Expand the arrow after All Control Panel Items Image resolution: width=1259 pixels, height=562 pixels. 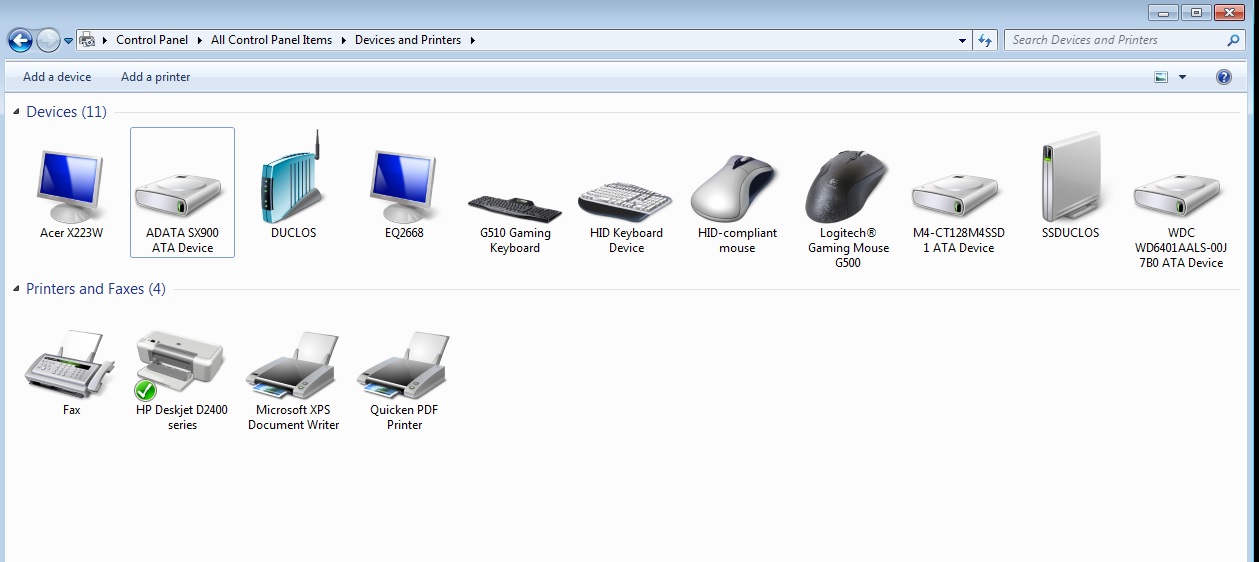(x=343, y=40)
